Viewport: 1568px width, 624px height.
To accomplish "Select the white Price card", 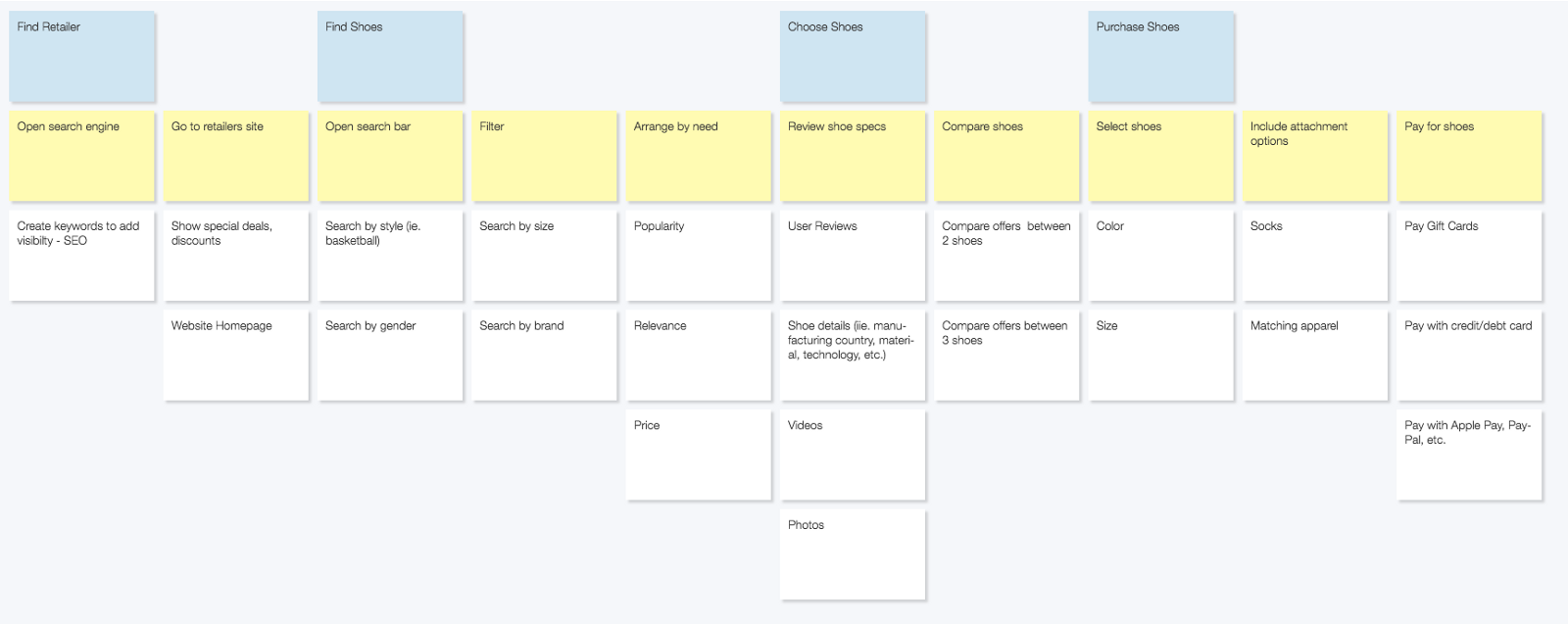I will [699, 456].
